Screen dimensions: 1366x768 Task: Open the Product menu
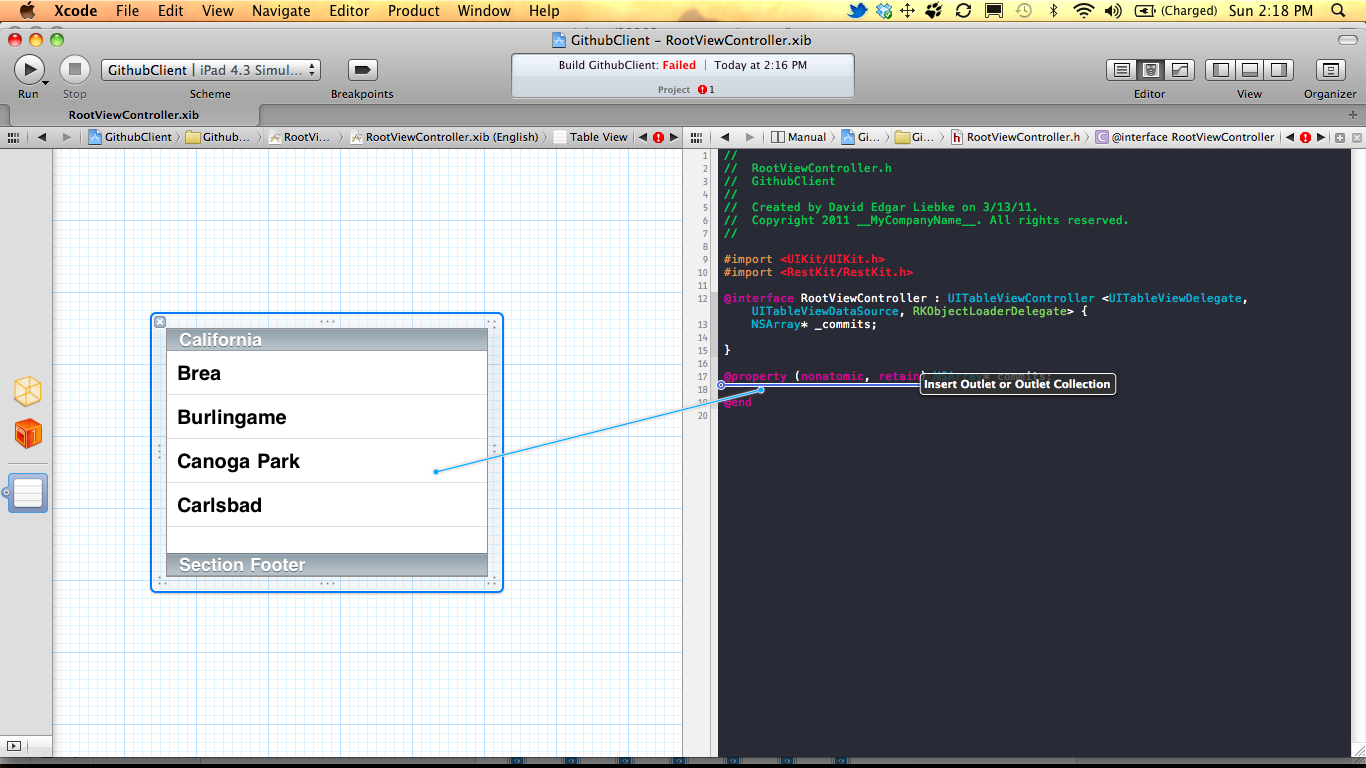click(x=413, y=11)
